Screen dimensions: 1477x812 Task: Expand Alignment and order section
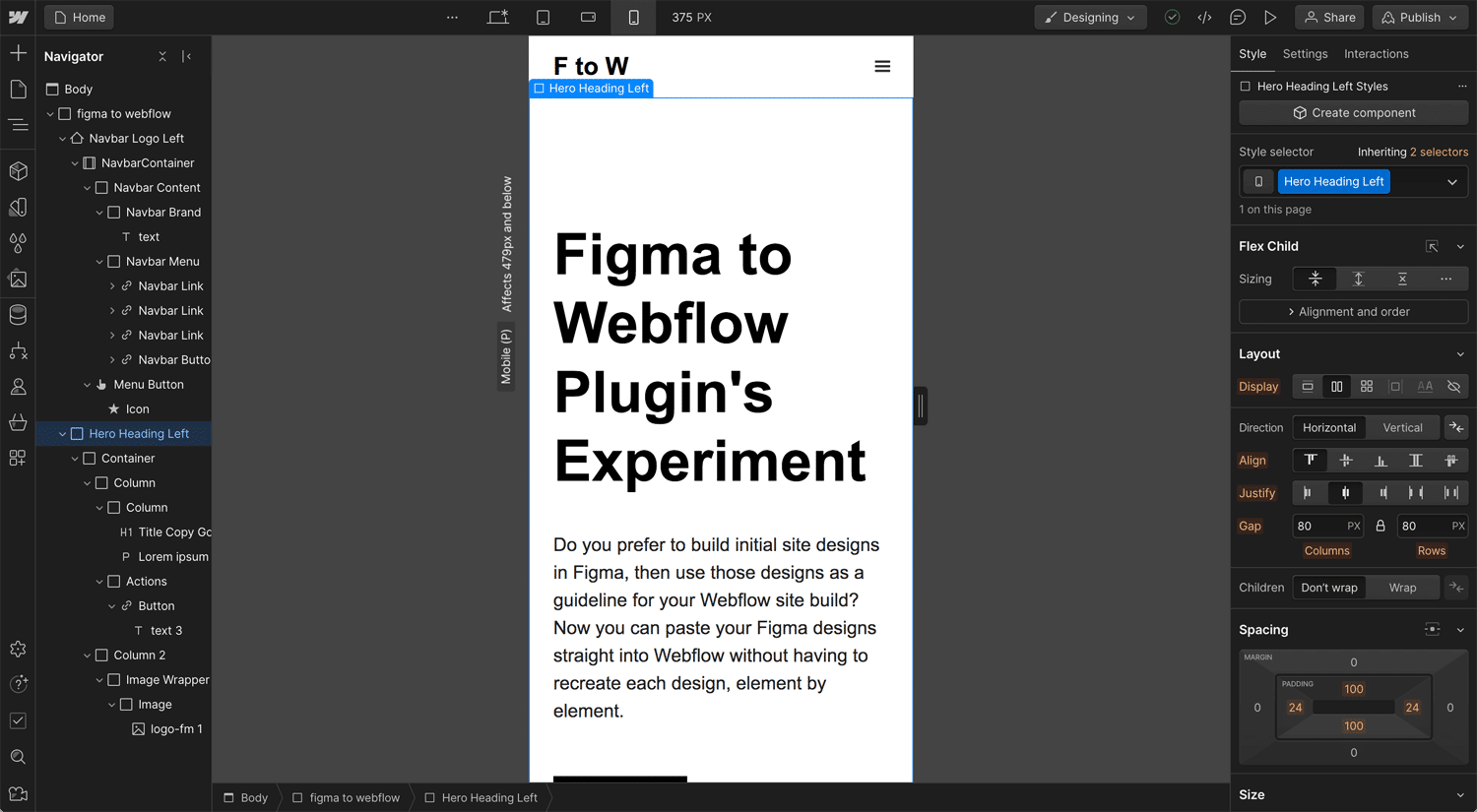point(1353,312)
